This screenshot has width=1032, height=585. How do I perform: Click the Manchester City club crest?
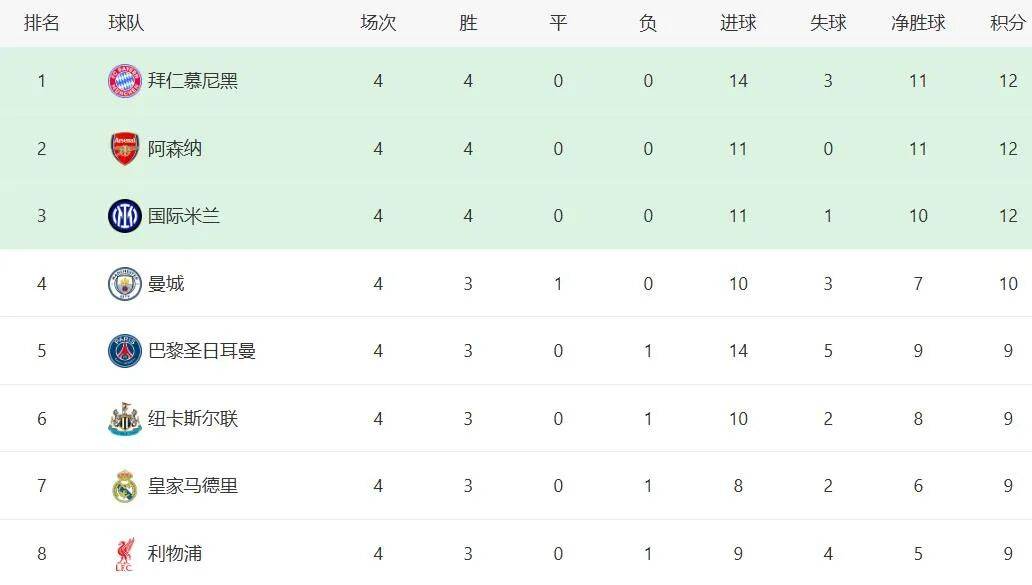[125, 284]
